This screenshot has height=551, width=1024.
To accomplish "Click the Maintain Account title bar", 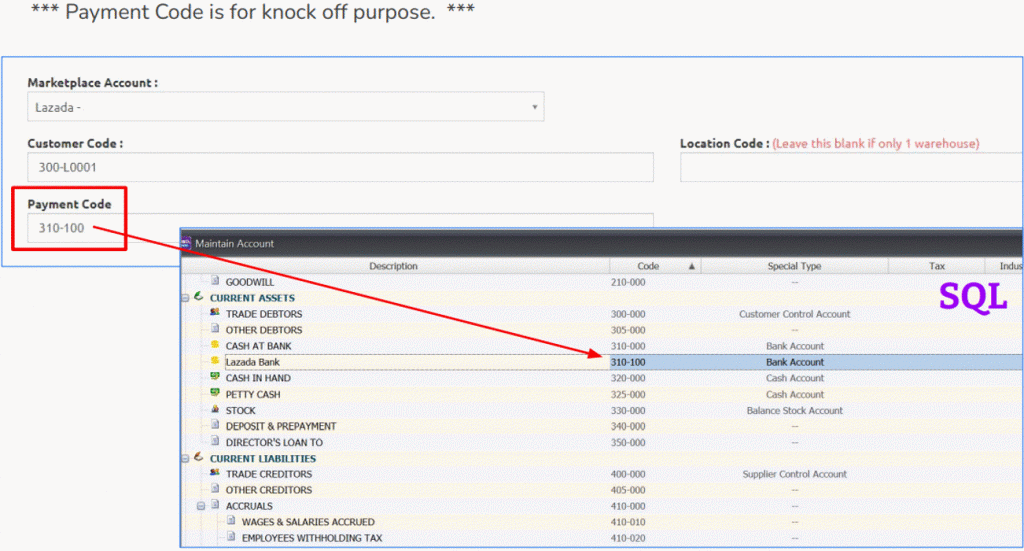I will 601,243.
